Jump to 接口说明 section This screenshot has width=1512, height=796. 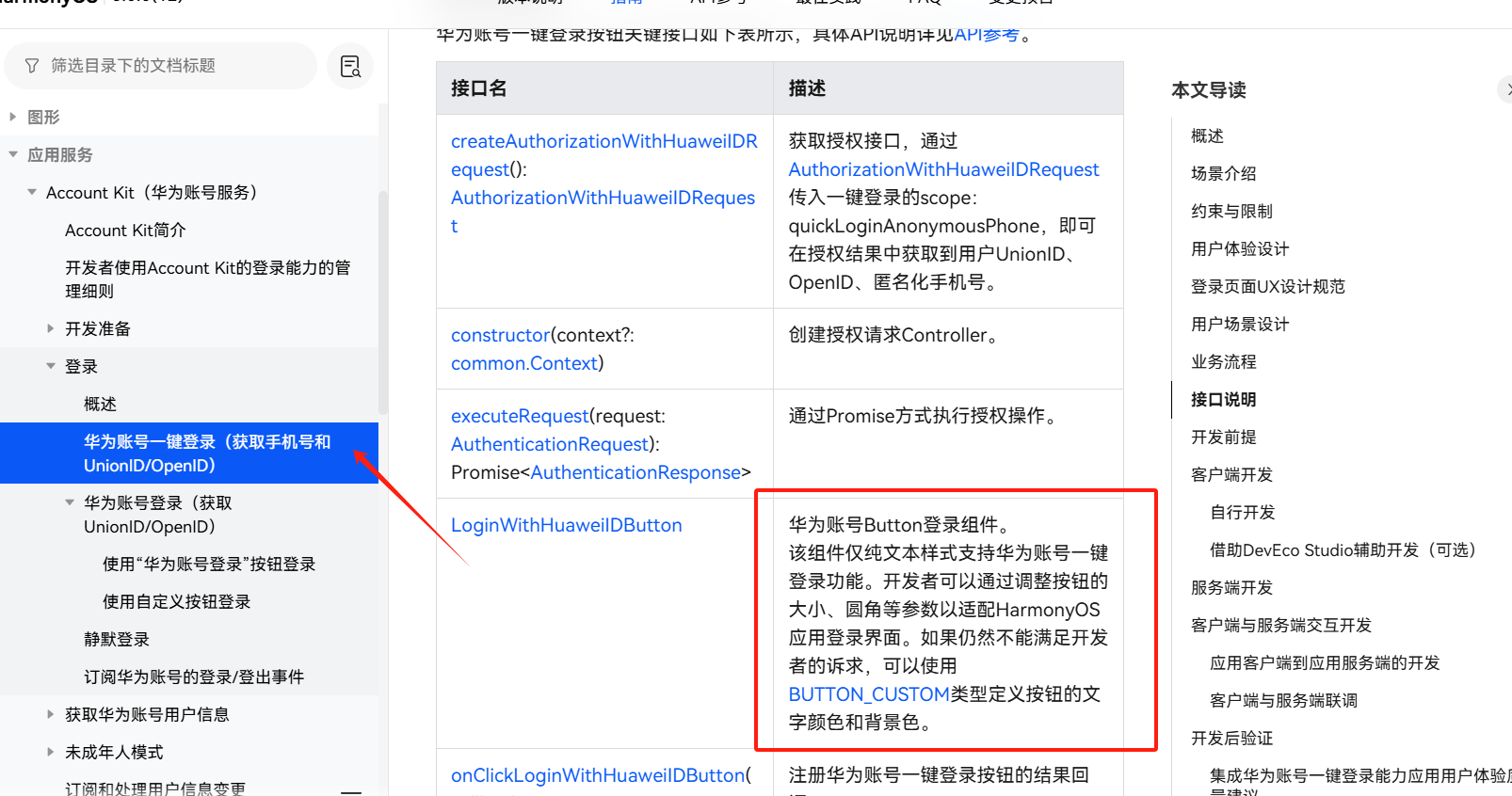point(1224,399)
